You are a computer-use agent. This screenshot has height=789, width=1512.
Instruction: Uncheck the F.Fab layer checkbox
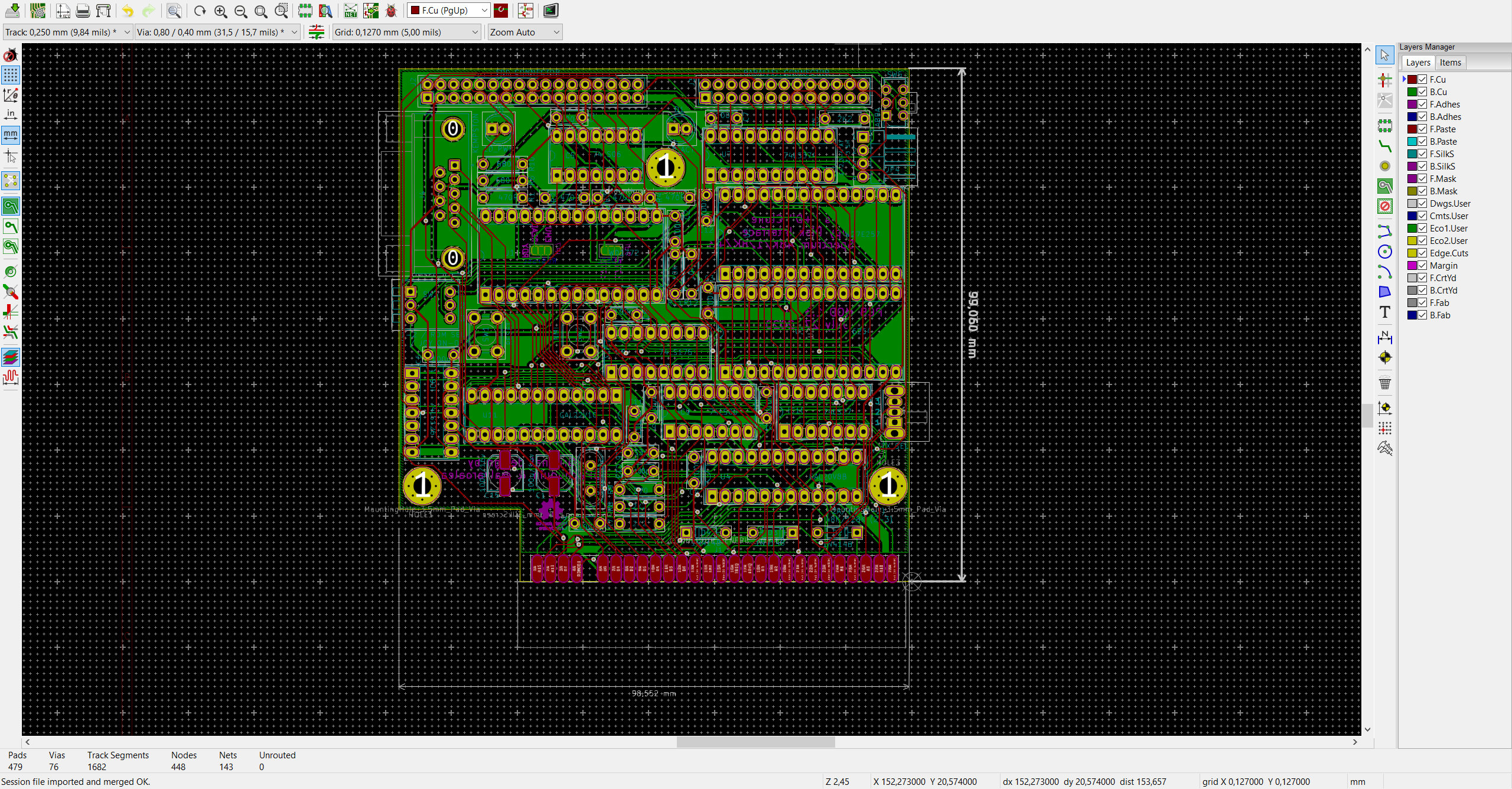pyautogui.click(x=1422, y=302)
